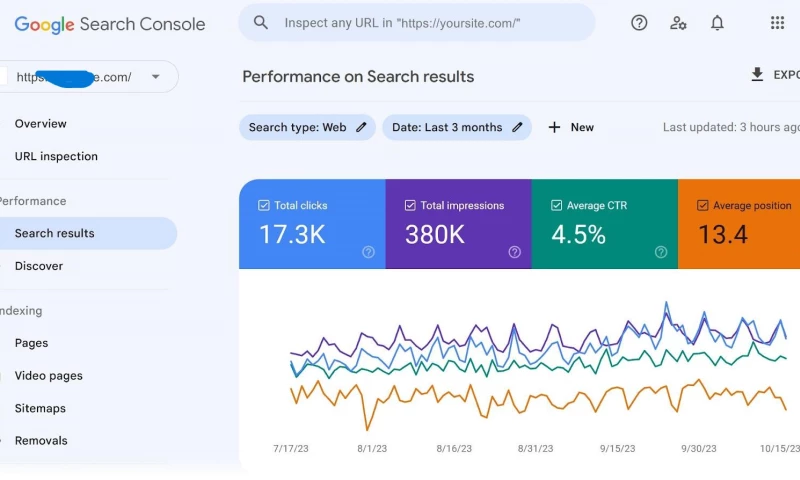Open users and permissions settings icon
This screenshot has height=480, width=800.
pos(678,23)
